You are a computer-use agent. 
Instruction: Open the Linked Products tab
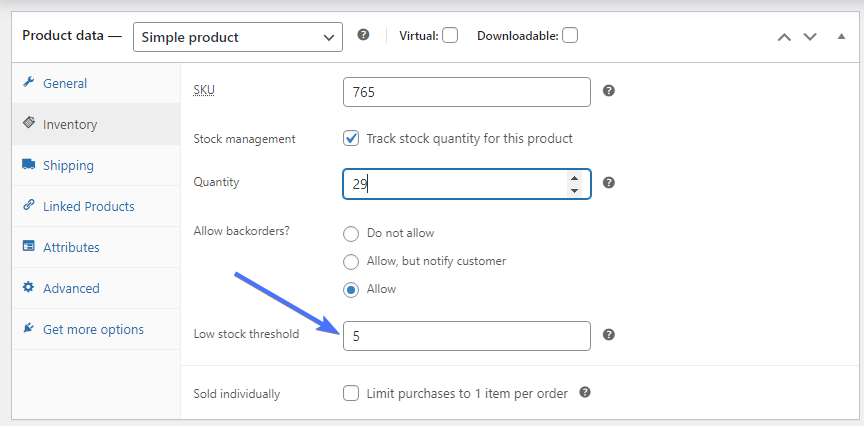click(x=88, y=206)
